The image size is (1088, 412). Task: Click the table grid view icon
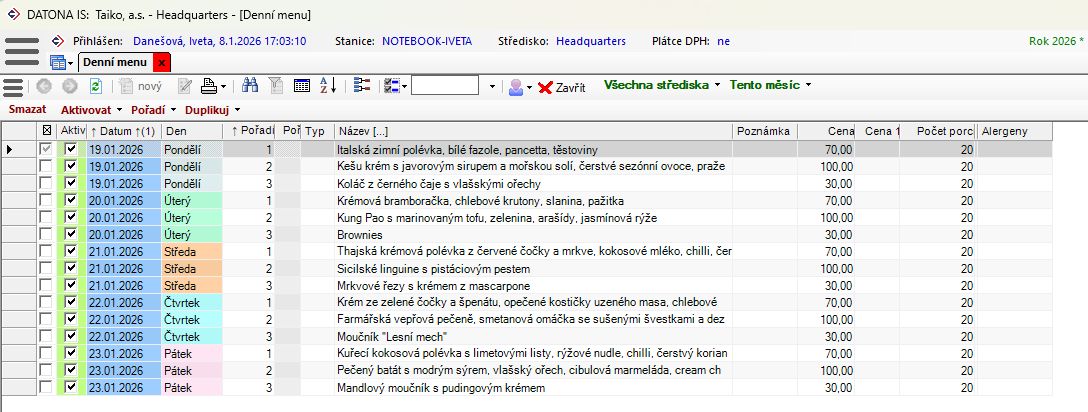tap(301, 87)
